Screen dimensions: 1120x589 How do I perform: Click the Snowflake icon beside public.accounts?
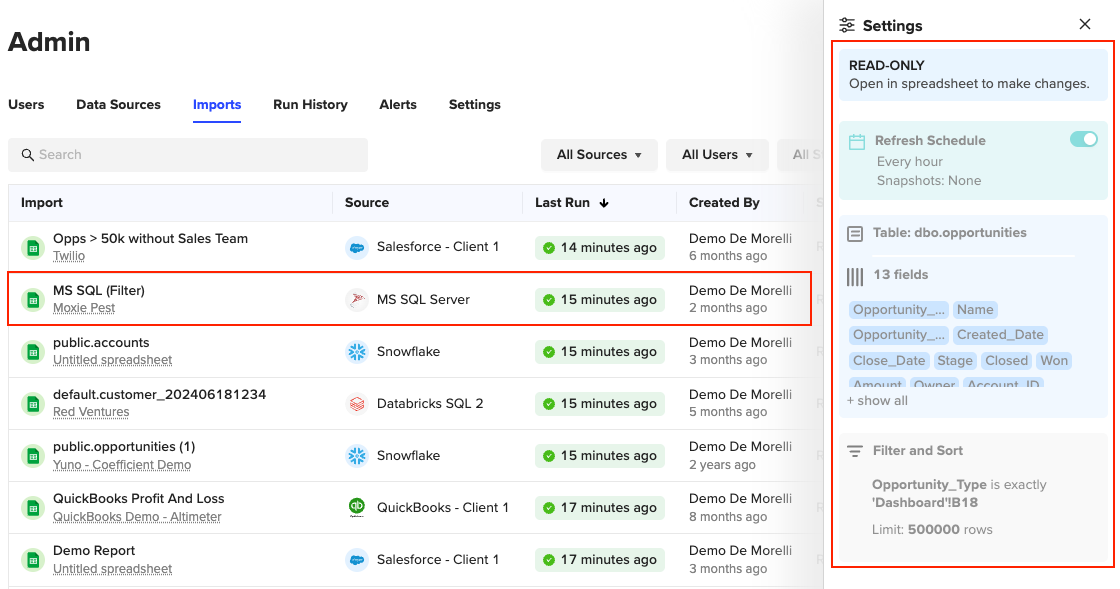(x=357, y=351)
